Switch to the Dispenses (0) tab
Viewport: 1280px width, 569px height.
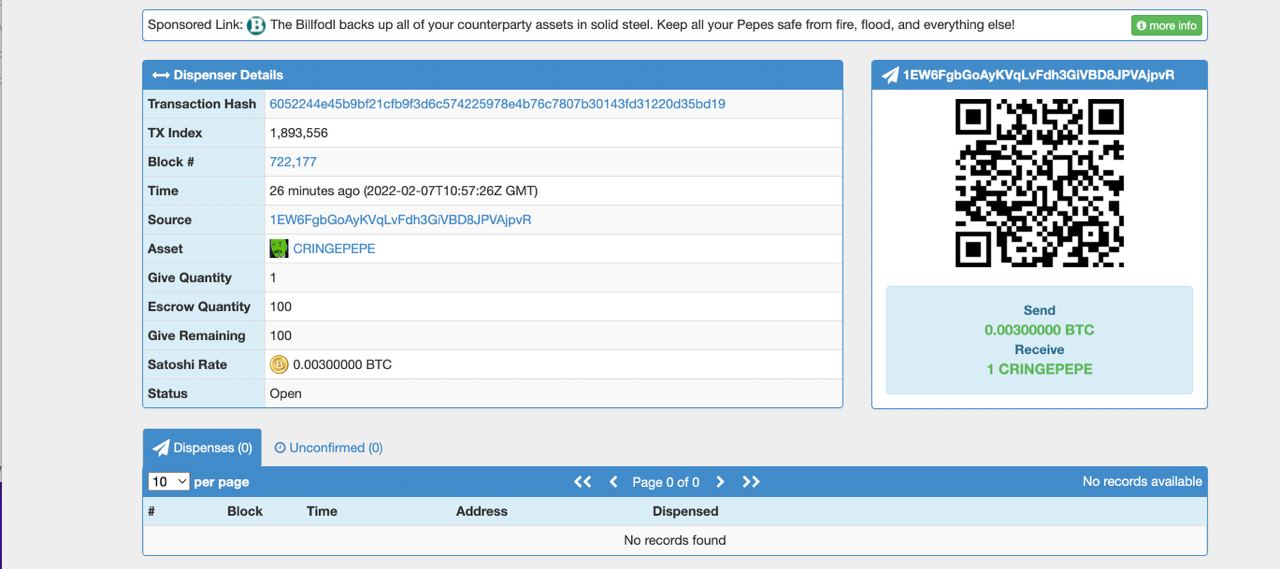coord(202,448)
